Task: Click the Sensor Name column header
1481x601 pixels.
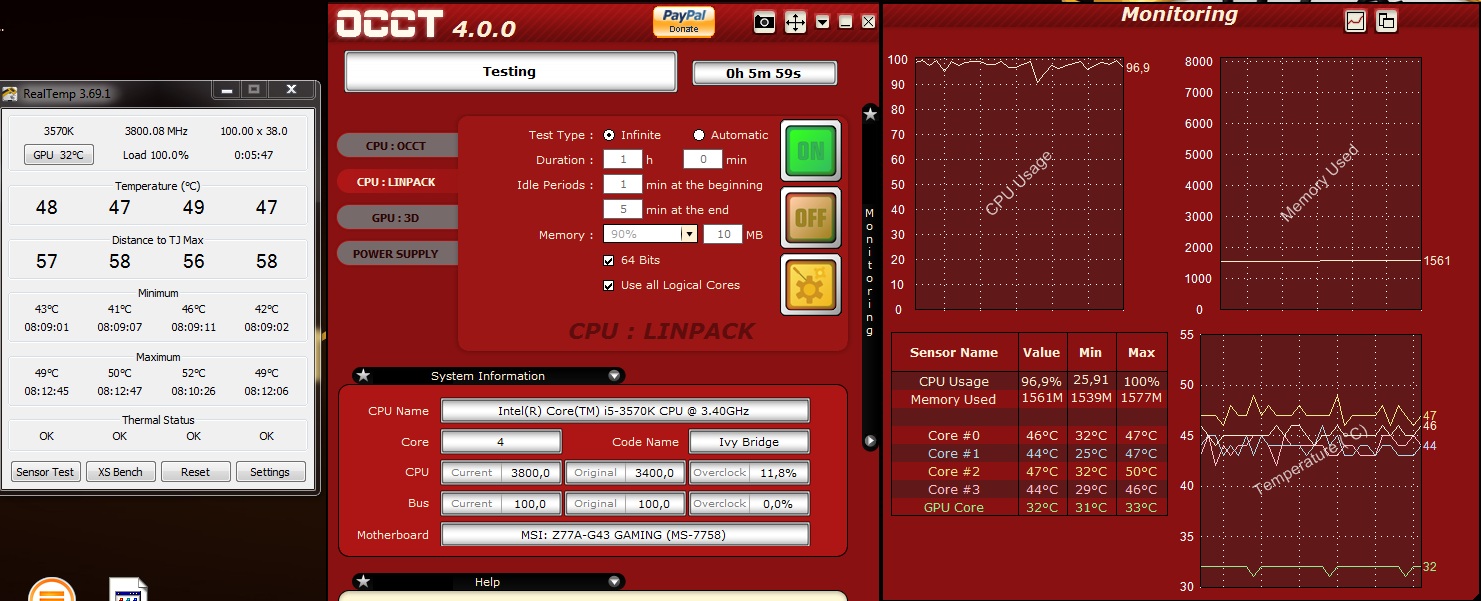Action: pyautogui.click(x=954, y=353)
